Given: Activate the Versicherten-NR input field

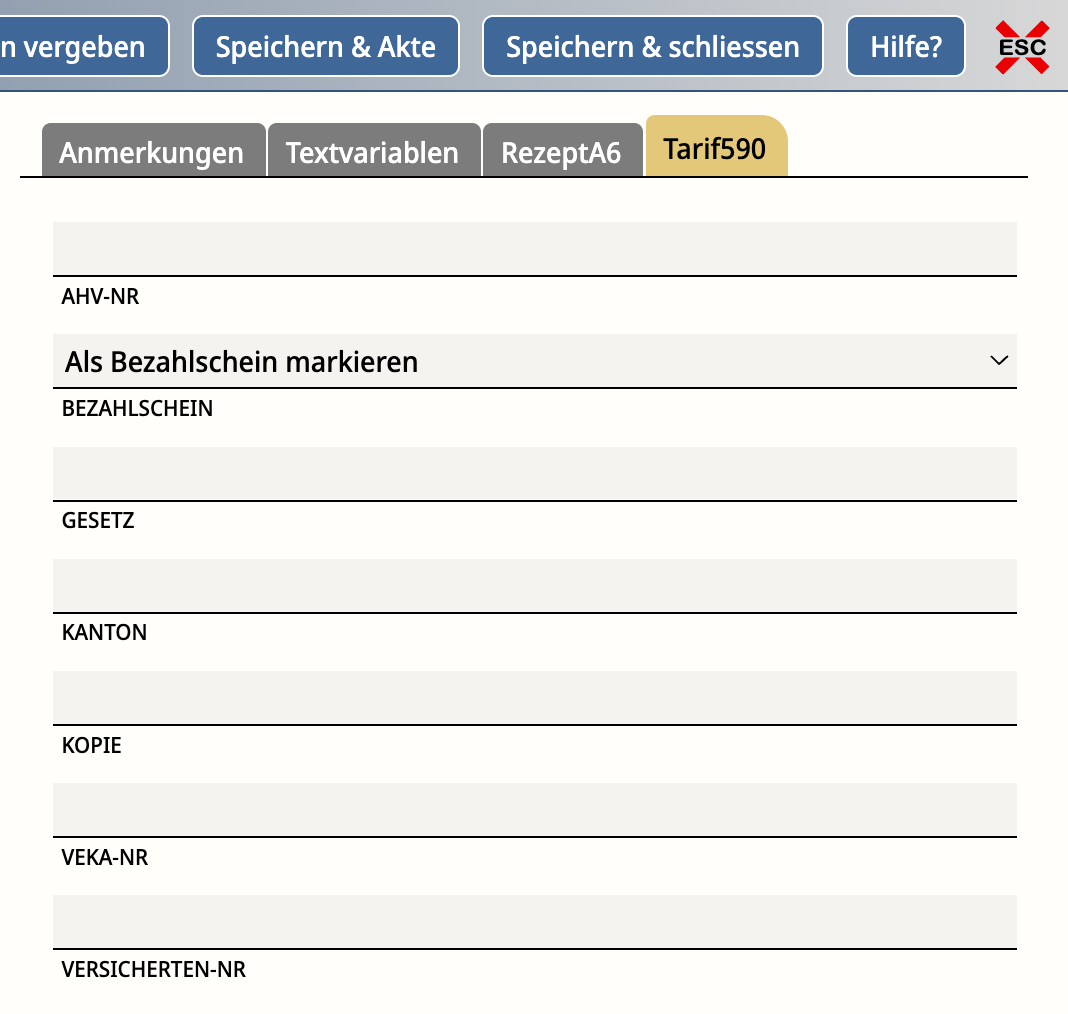Looking at the screenshot, I should 534,921.
